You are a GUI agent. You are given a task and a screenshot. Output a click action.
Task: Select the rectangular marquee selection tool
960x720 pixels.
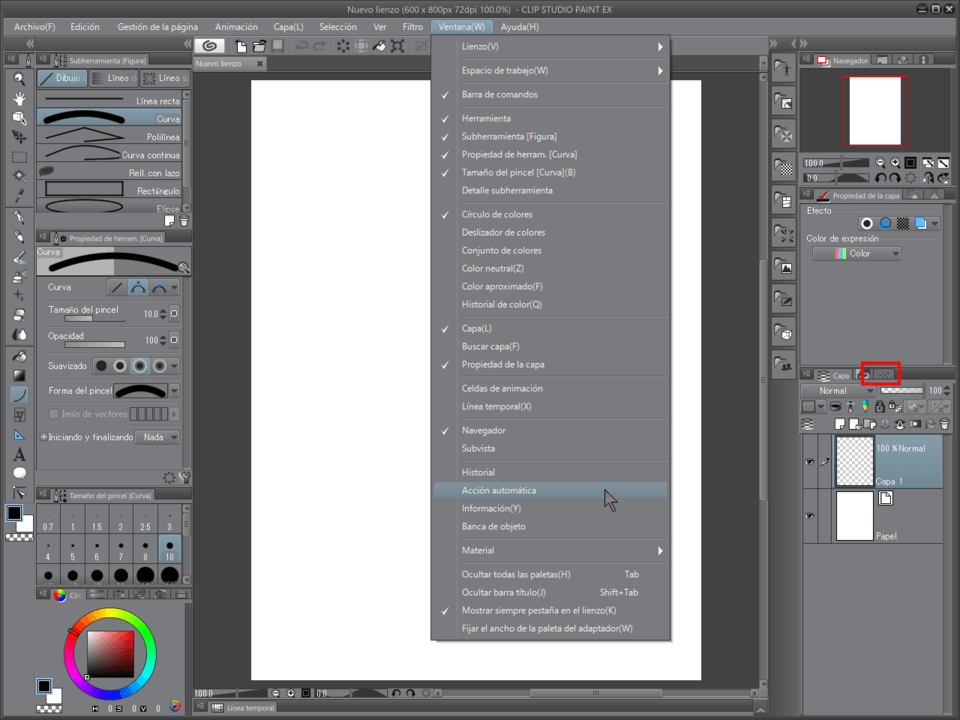point(20,157)
